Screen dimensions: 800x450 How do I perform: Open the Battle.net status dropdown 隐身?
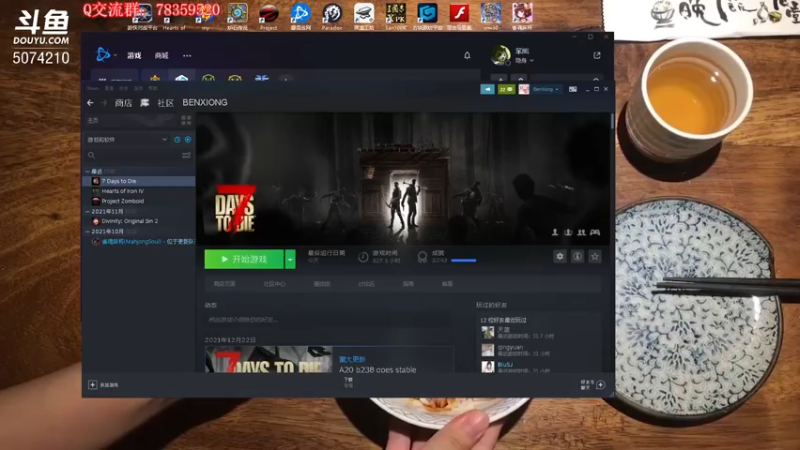(x=524, y=61)
